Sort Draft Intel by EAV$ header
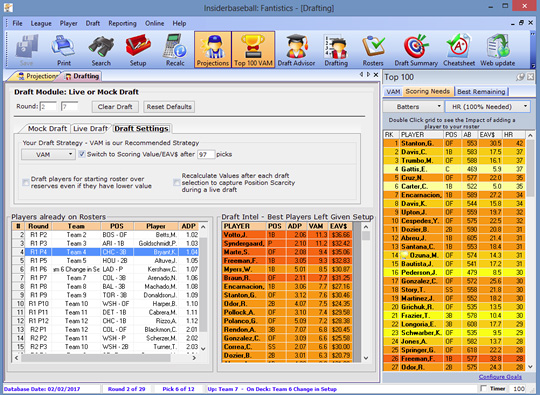Viewport: 540px width, 395px height. tap(340, 226)
